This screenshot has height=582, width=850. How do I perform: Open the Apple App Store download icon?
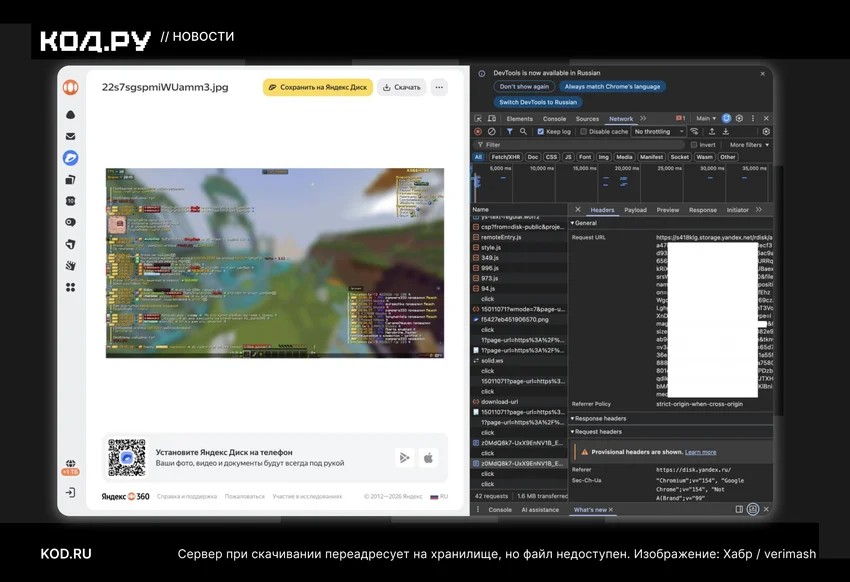tap(428, 458)
